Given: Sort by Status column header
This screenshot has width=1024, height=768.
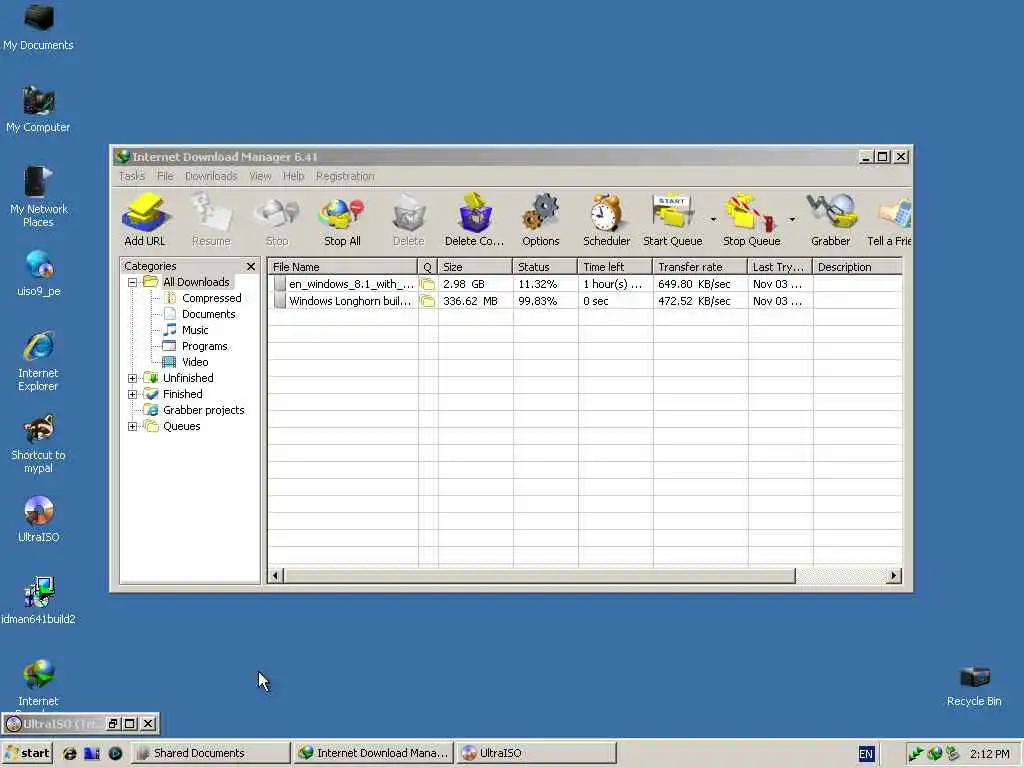Looking at the screenshot, I should point(545,266).
